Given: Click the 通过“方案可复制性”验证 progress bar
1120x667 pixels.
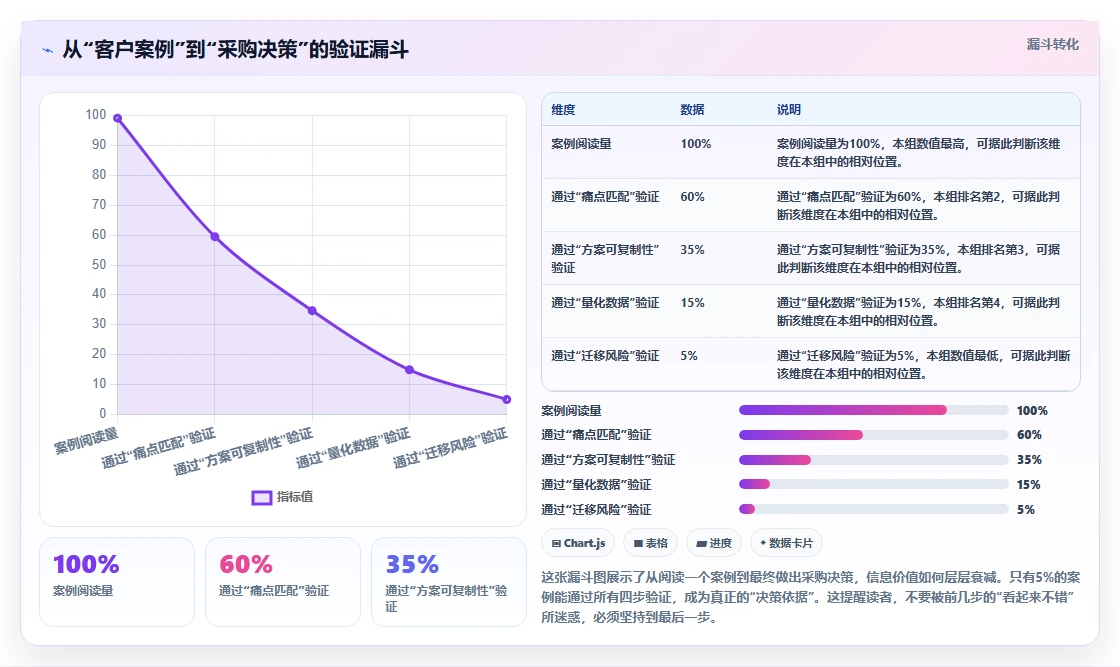Looking at the screenshot, I should click(874, 460).
